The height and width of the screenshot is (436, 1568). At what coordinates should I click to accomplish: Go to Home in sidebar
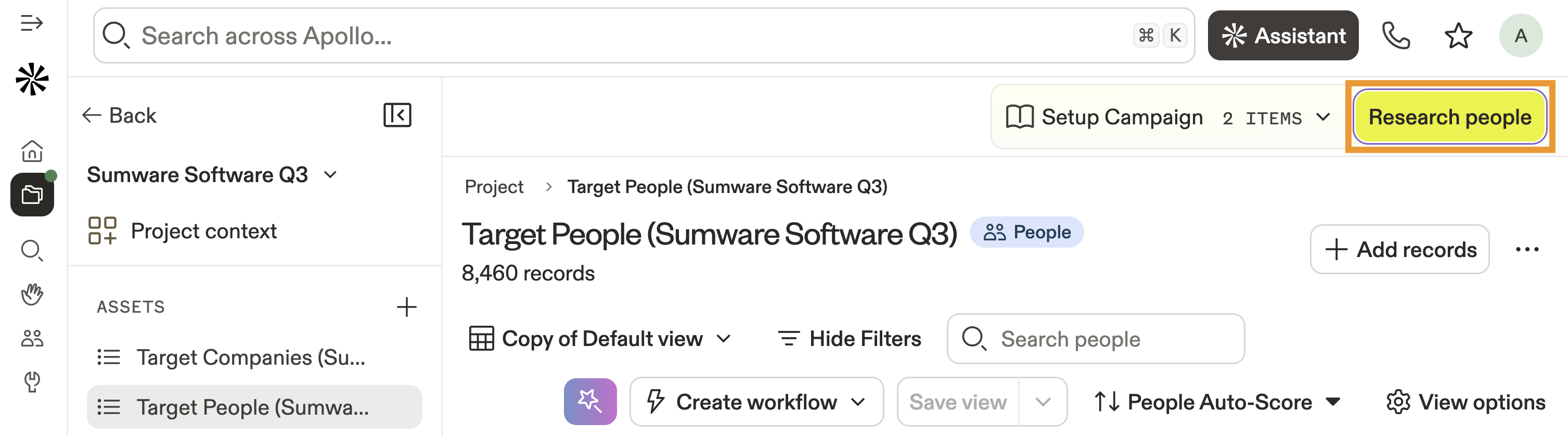(32, 151)
